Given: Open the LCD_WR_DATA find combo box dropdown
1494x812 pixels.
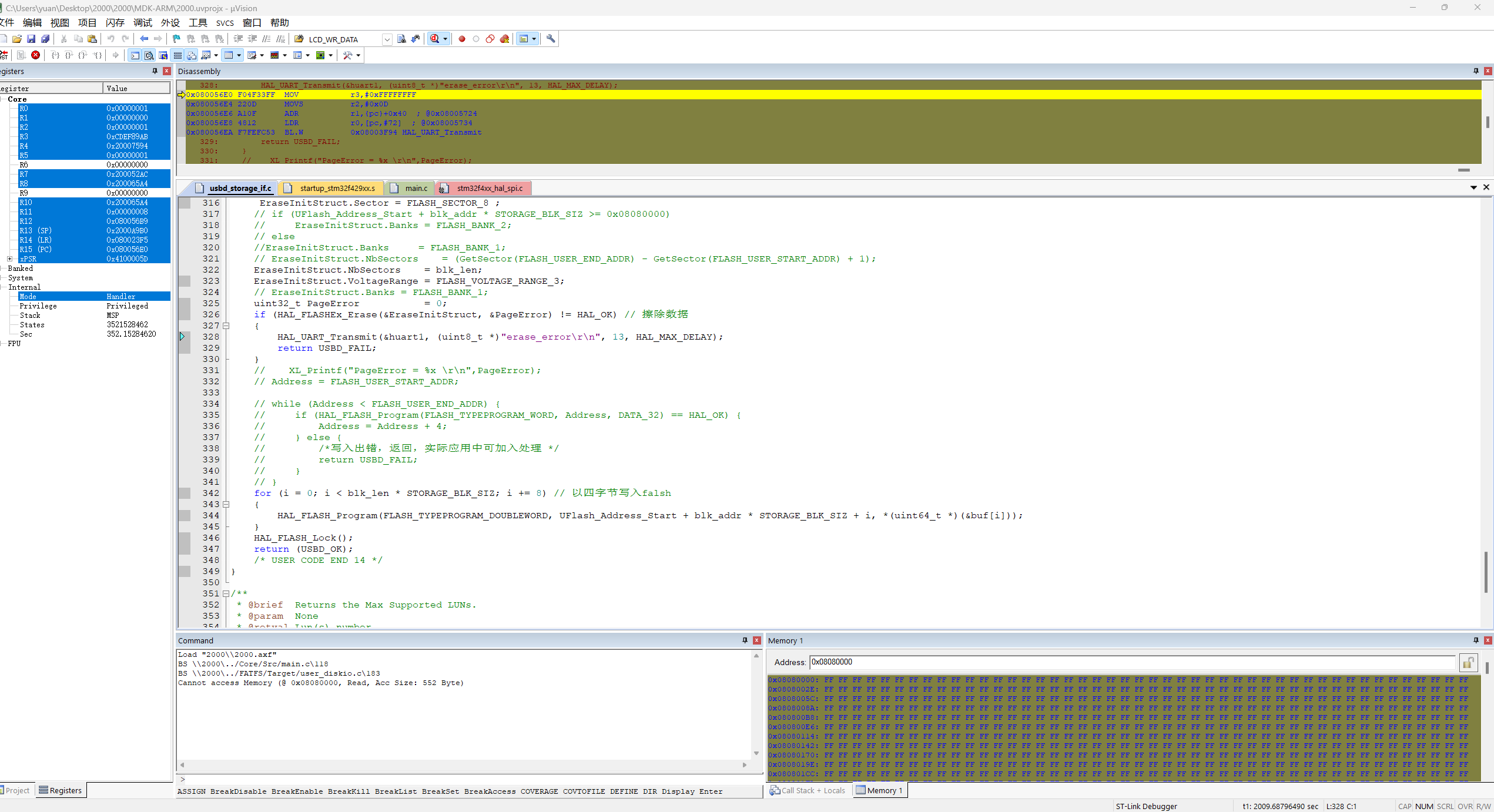Looking at the screenshot, I should pyautogui.click(x=387, y=39).
